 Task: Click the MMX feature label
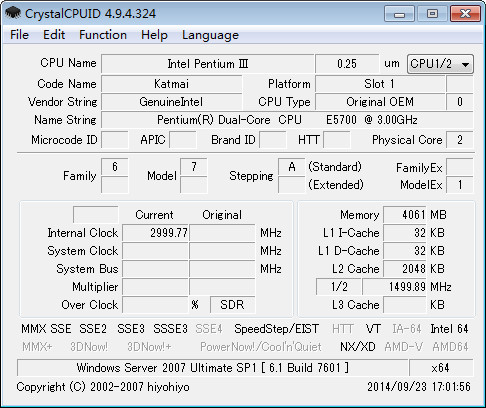(34, 329)
